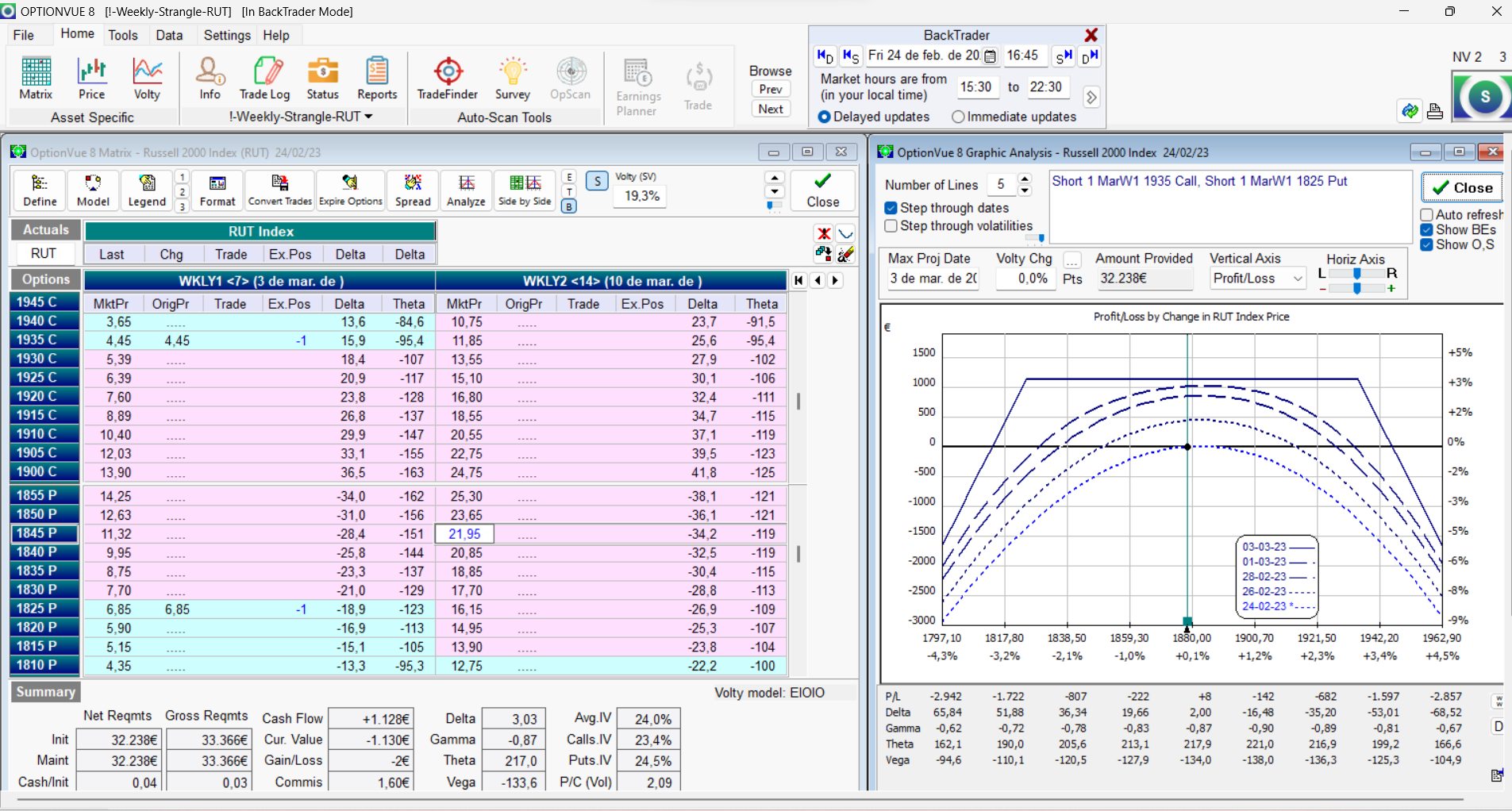
Task: Decrease Number of Lines stepper
Action: (x=1025, y=190)
